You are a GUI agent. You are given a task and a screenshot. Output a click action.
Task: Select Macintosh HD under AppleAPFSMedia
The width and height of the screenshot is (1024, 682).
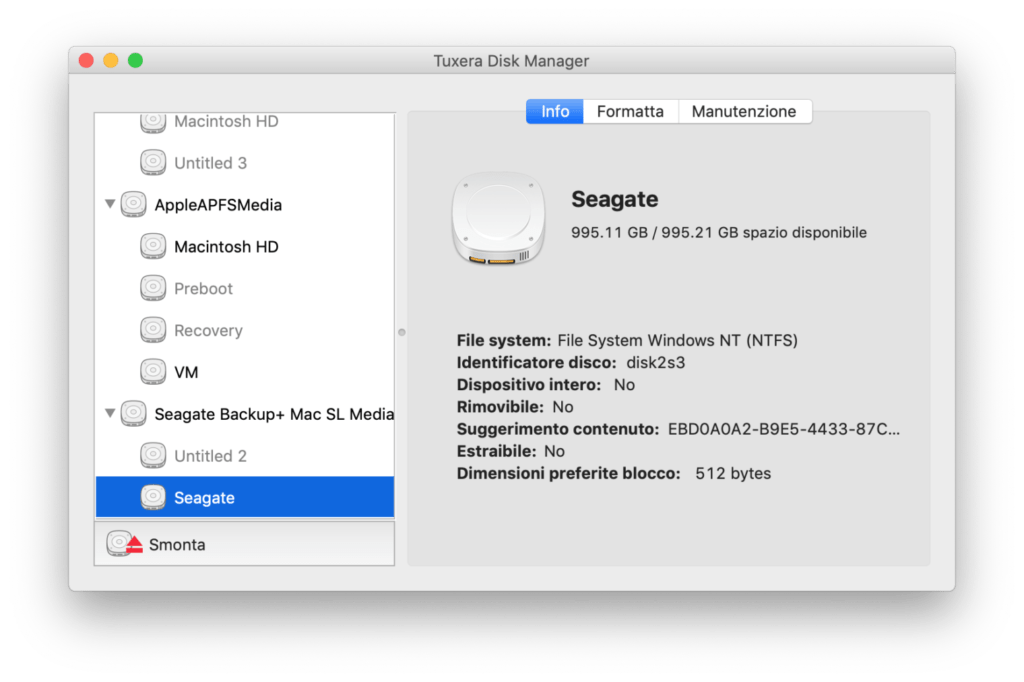tap(245, 246)
